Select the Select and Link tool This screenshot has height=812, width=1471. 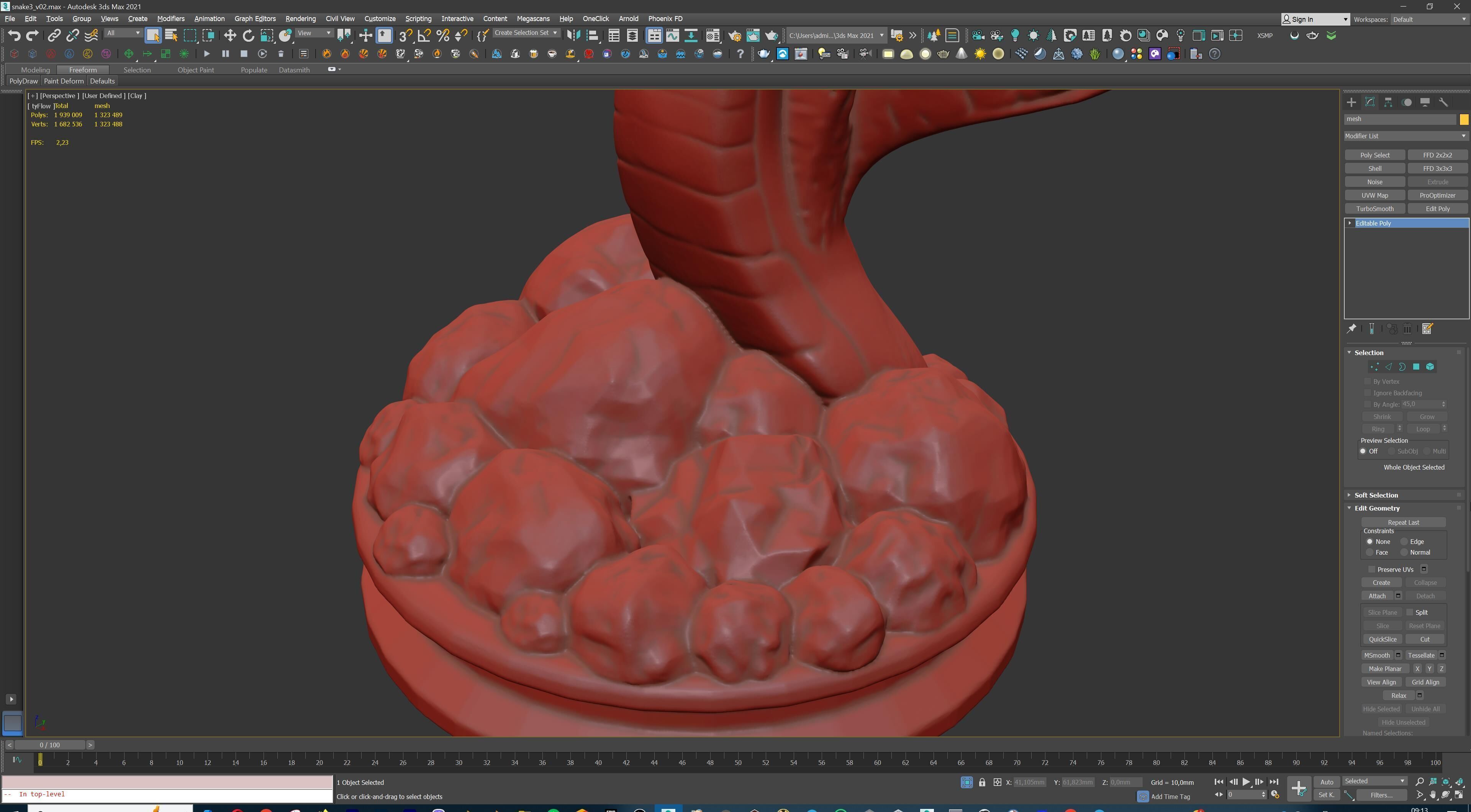(54, 35)
